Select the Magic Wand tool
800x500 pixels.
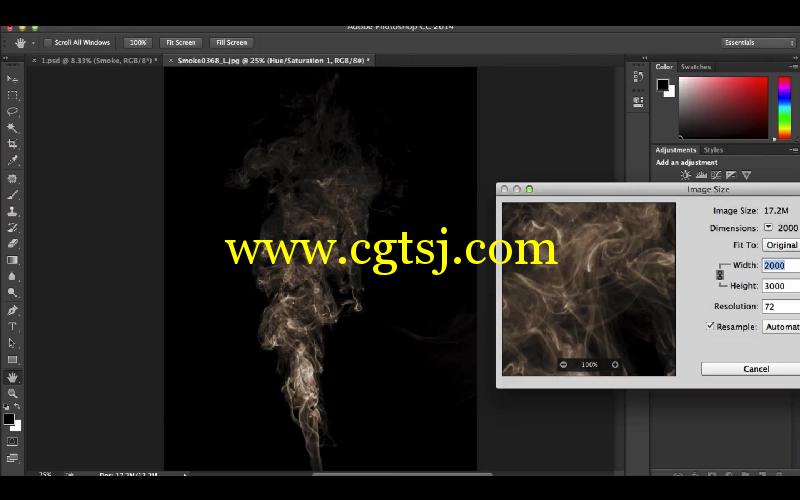[12, 128]
